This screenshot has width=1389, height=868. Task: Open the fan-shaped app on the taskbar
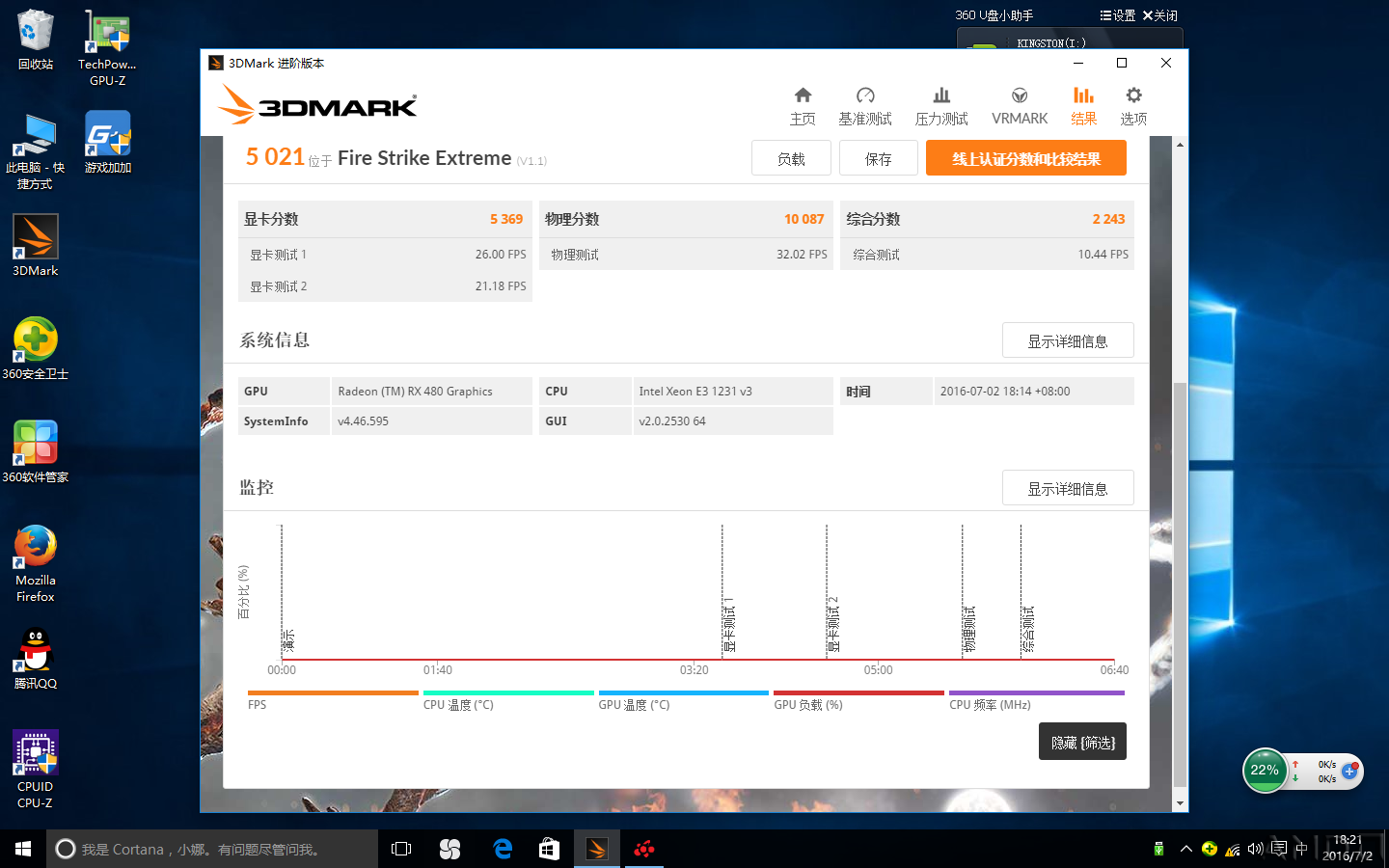click(x=450, y=849)
